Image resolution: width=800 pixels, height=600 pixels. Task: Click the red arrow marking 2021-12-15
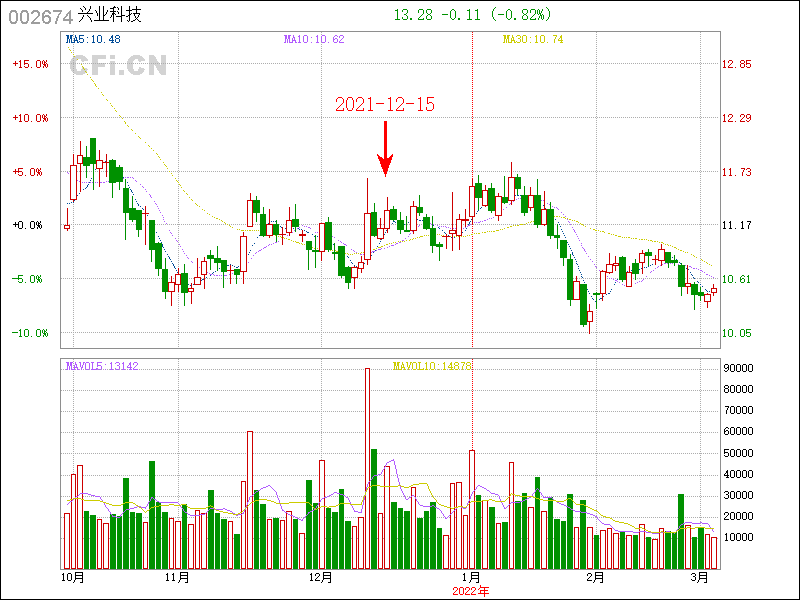pos(385,148)
